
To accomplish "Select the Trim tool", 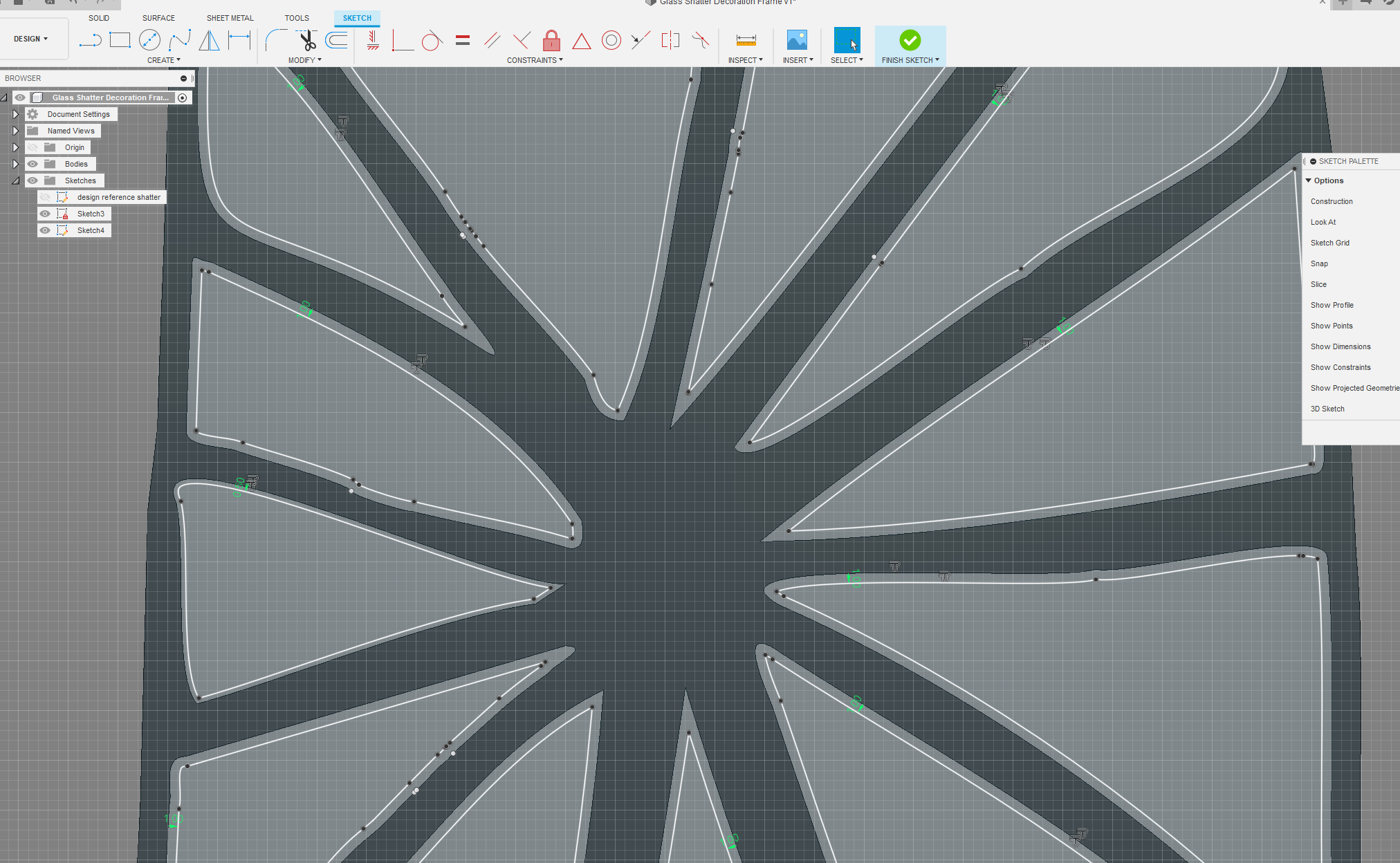I will pyautogui.click(x=307, y=39).
